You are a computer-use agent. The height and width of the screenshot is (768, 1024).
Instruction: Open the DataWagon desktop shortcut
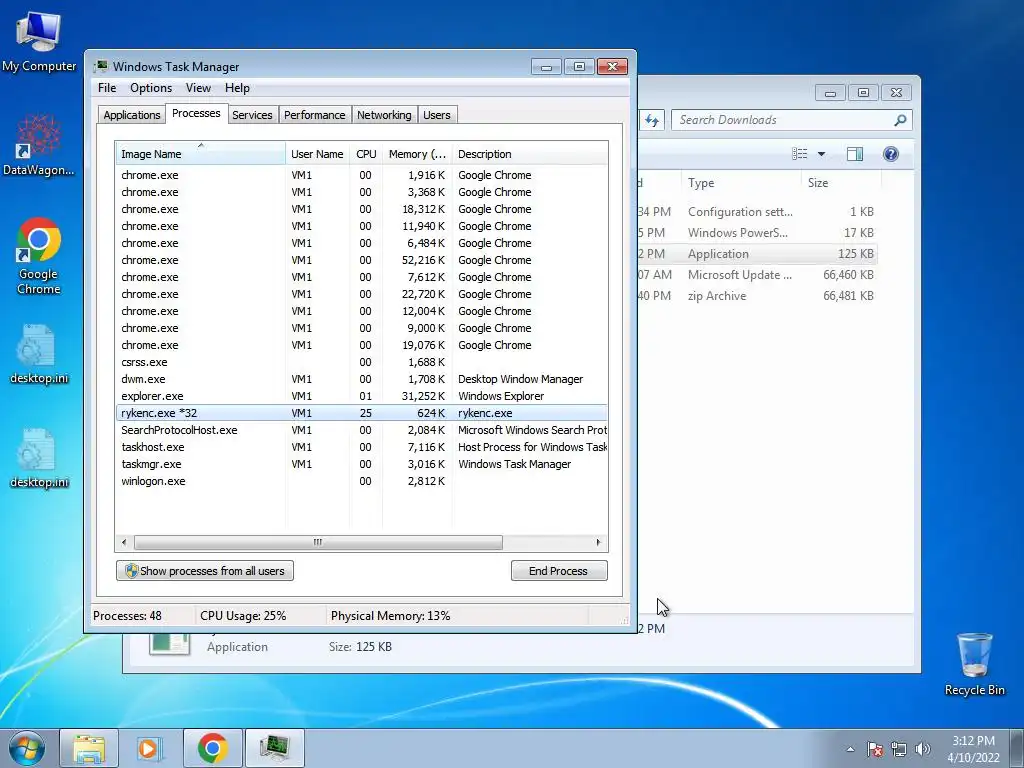[x=39, y=145]
